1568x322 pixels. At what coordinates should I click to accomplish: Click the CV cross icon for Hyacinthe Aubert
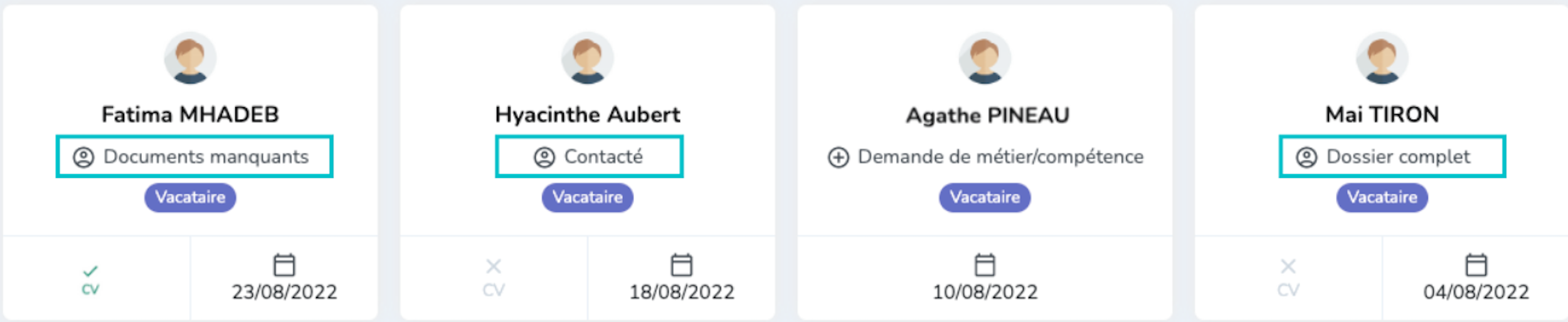pyautogui.click(x=494, y=267)
